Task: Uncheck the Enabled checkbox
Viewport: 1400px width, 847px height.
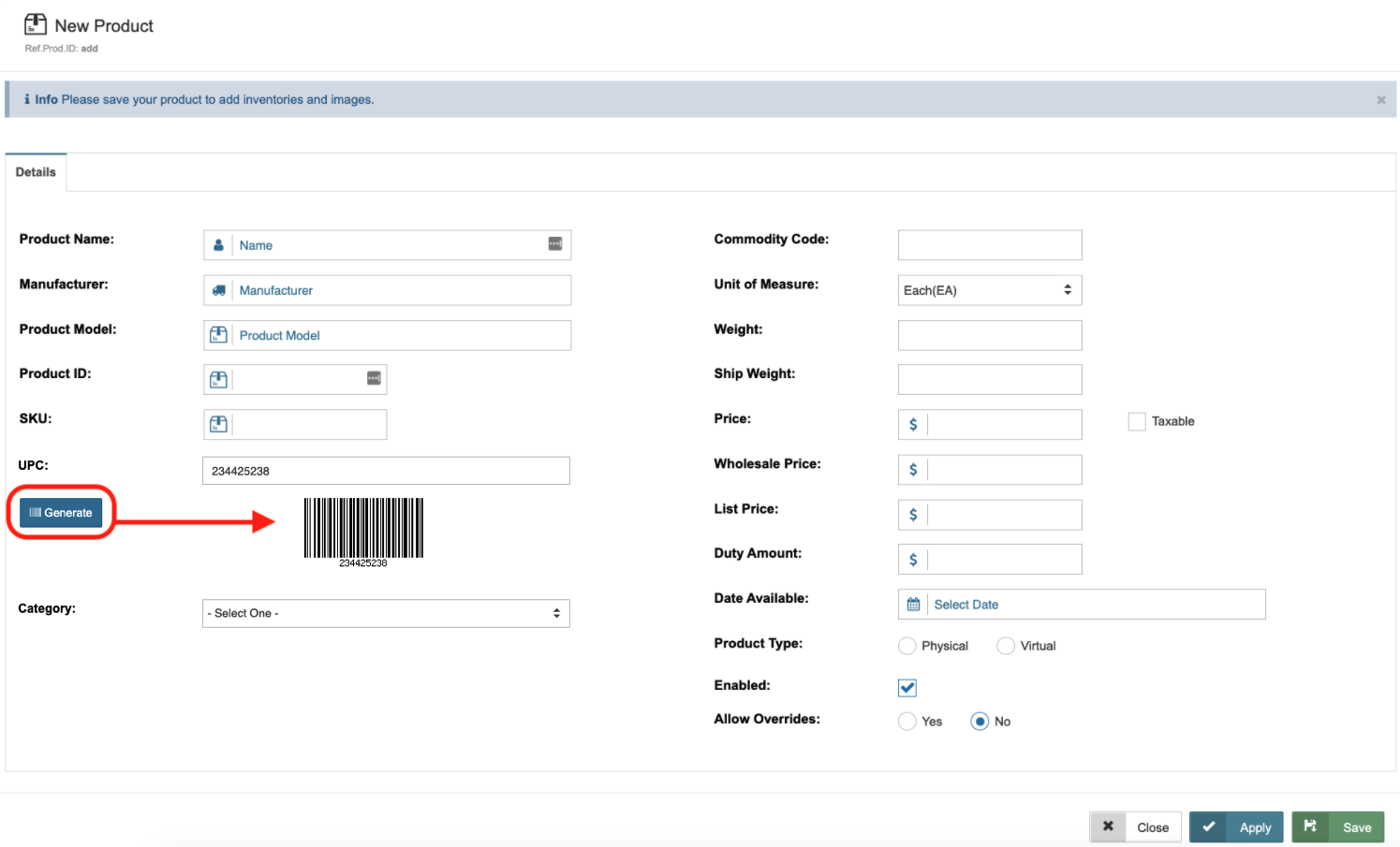Action: (907, 688)
